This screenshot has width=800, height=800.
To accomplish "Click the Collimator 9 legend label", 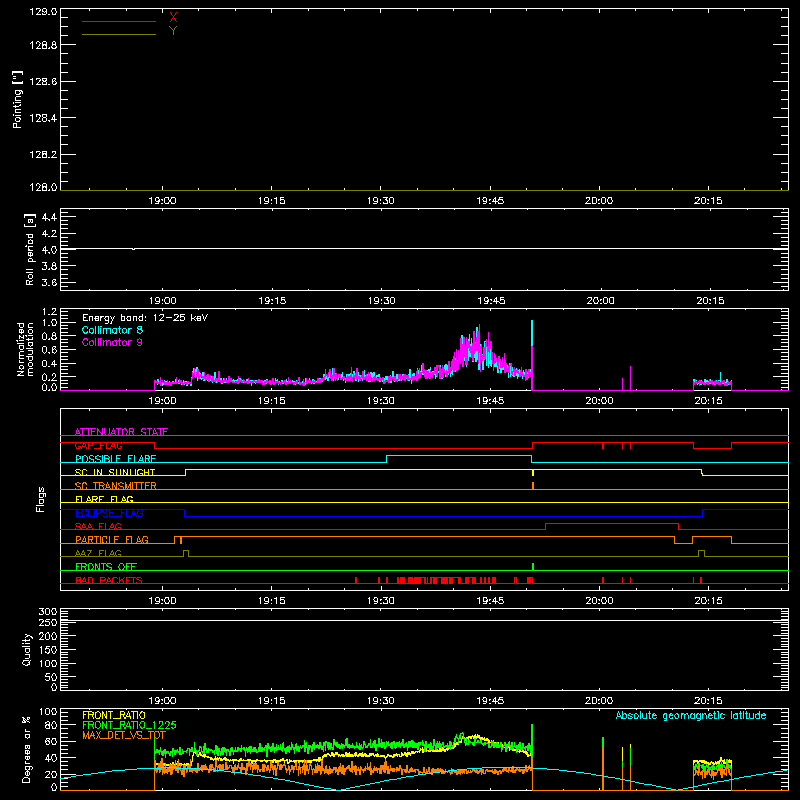I will coord(112,342).
